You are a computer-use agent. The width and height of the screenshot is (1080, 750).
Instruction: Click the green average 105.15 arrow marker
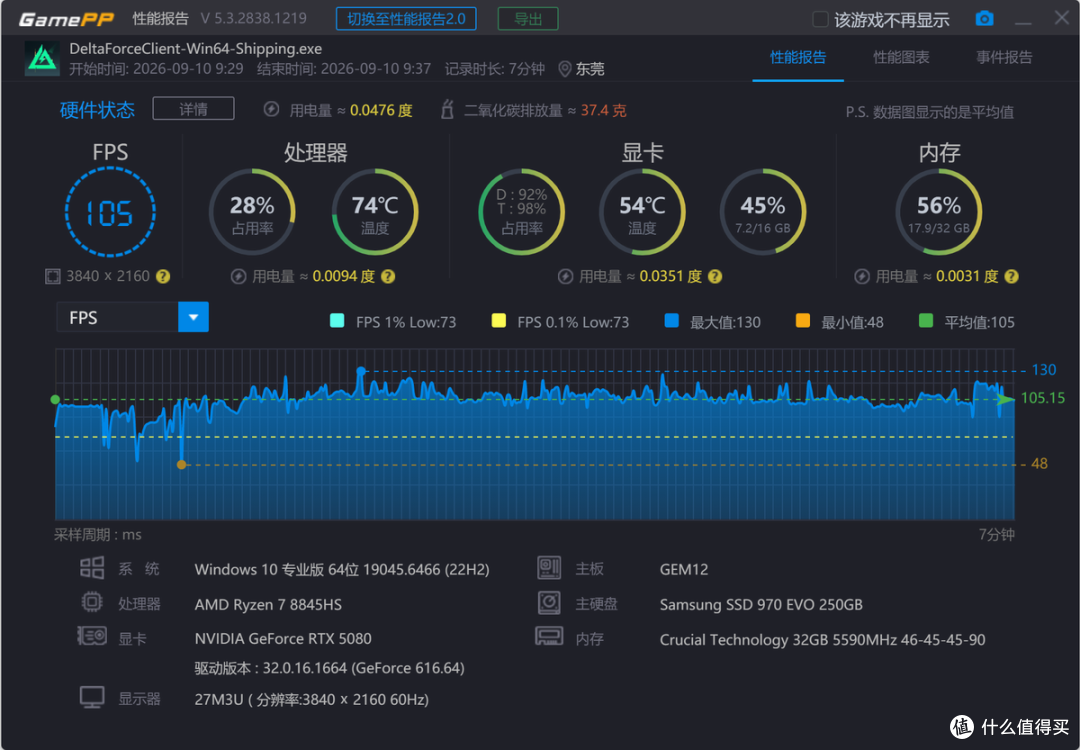coord(1006,399)
